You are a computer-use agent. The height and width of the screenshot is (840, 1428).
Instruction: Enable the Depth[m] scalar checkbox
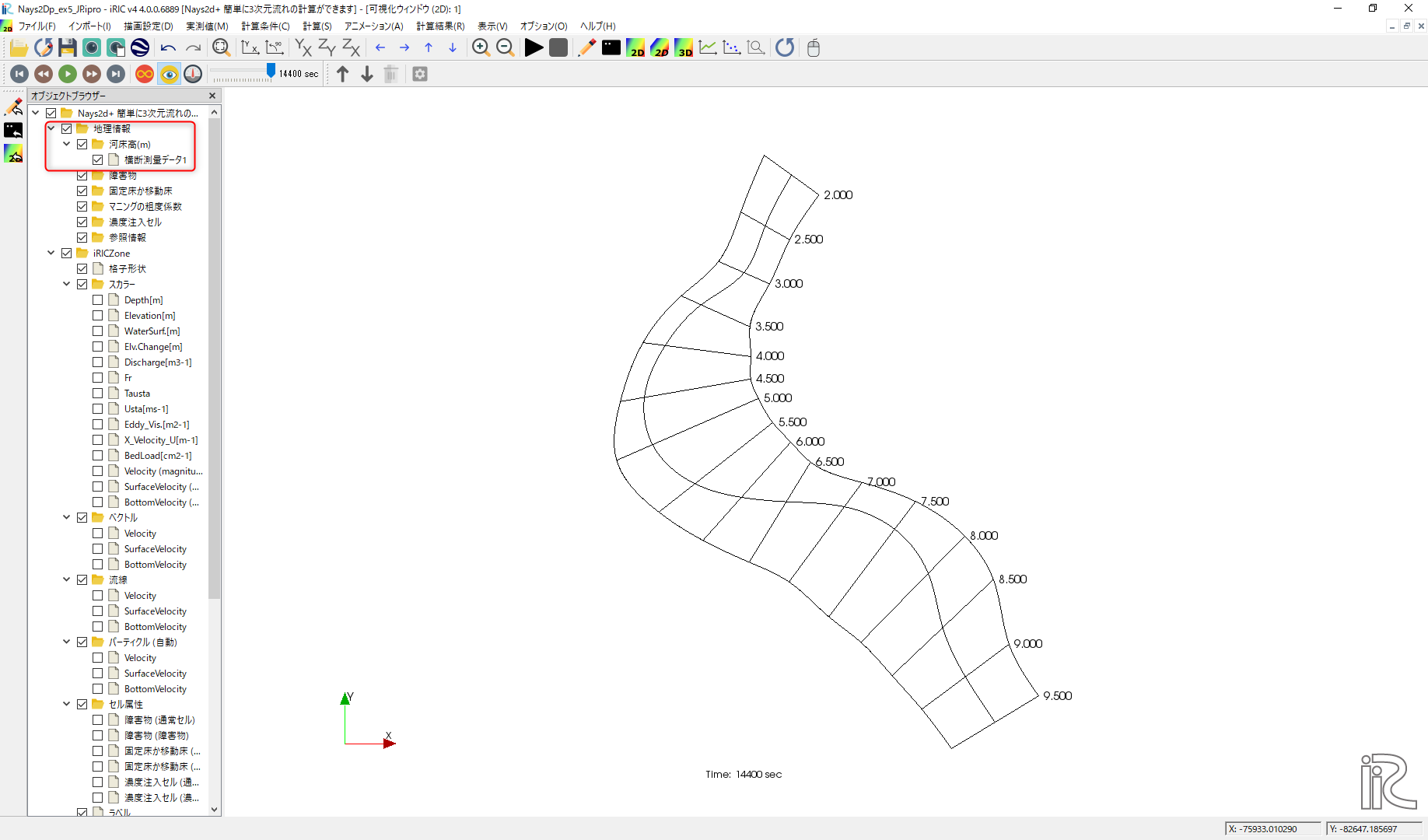pos(98,300)
